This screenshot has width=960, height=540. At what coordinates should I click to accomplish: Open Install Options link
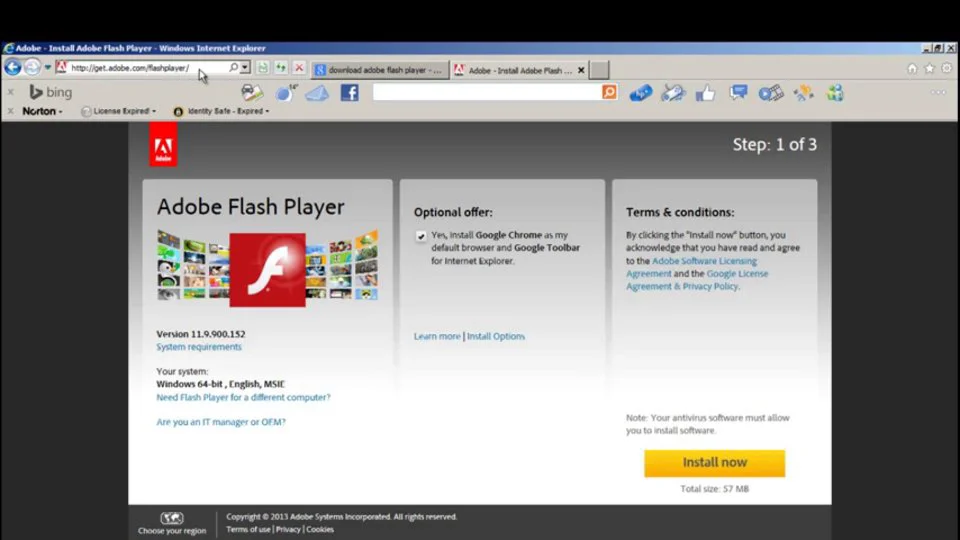point(496,336)
